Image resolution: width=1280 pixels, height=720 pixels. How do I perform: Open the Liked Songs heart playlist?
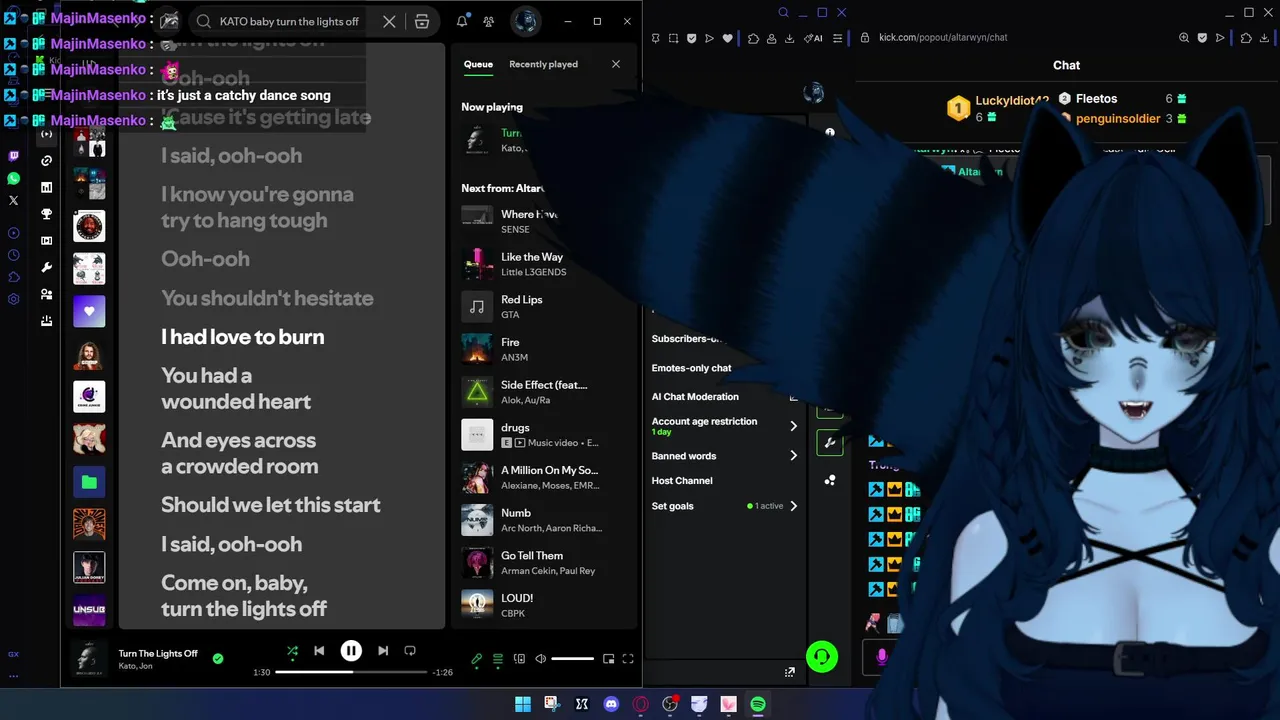point(89,311)
